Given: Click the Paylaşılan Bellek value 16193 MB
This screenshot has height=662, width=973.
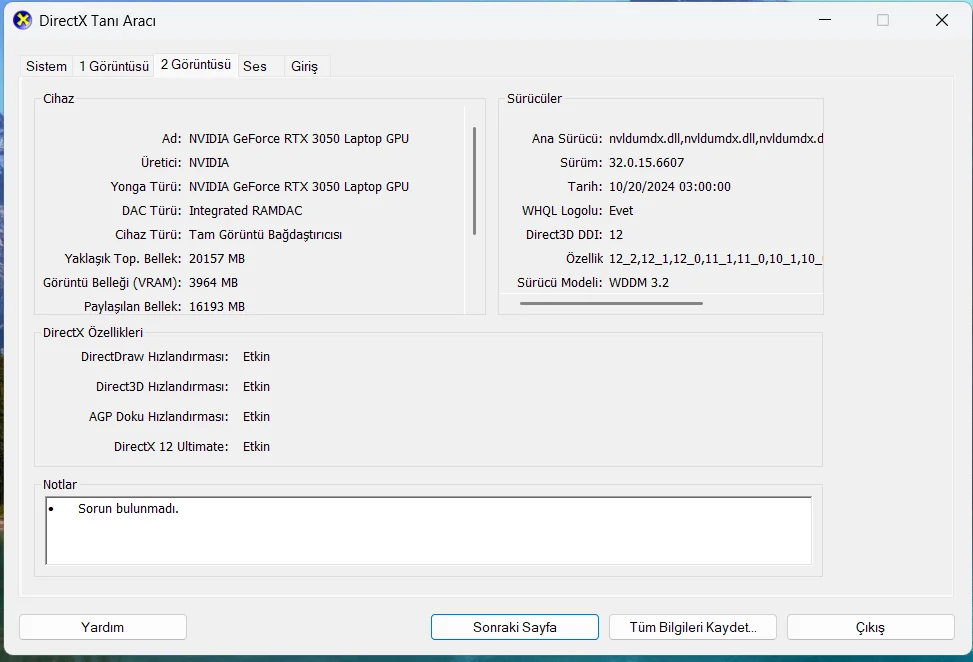Looking at the screenshot, I should (217, 306).
